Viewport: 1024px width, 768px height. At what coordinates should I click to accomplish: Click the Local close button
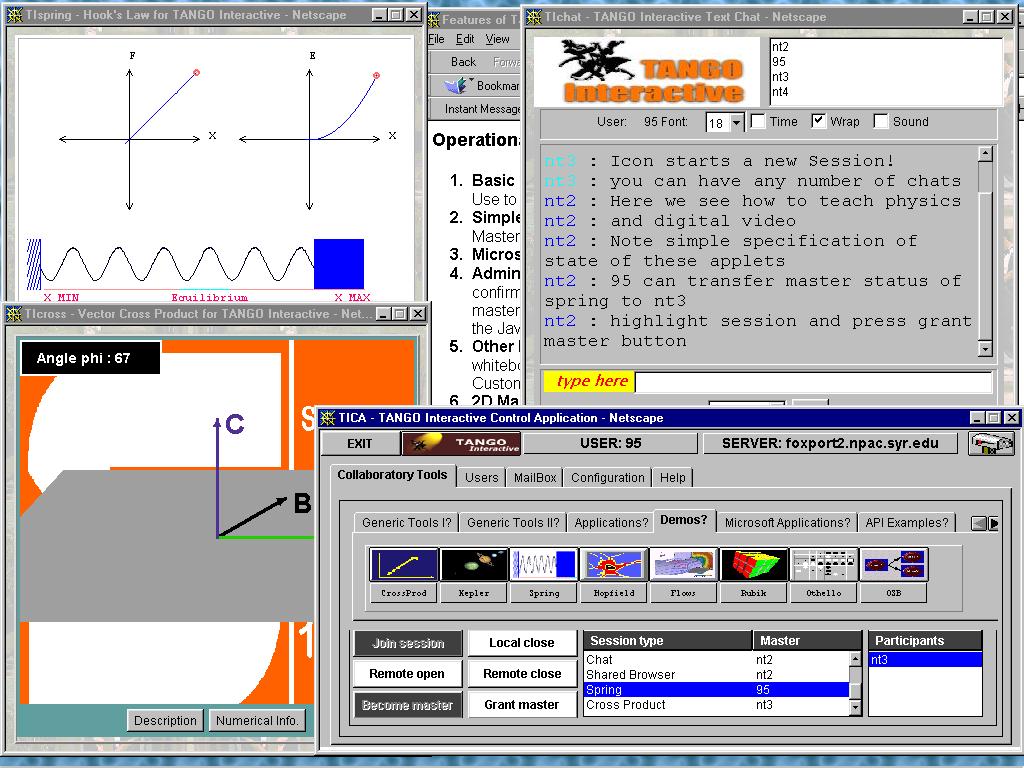[x=522, y=643]
